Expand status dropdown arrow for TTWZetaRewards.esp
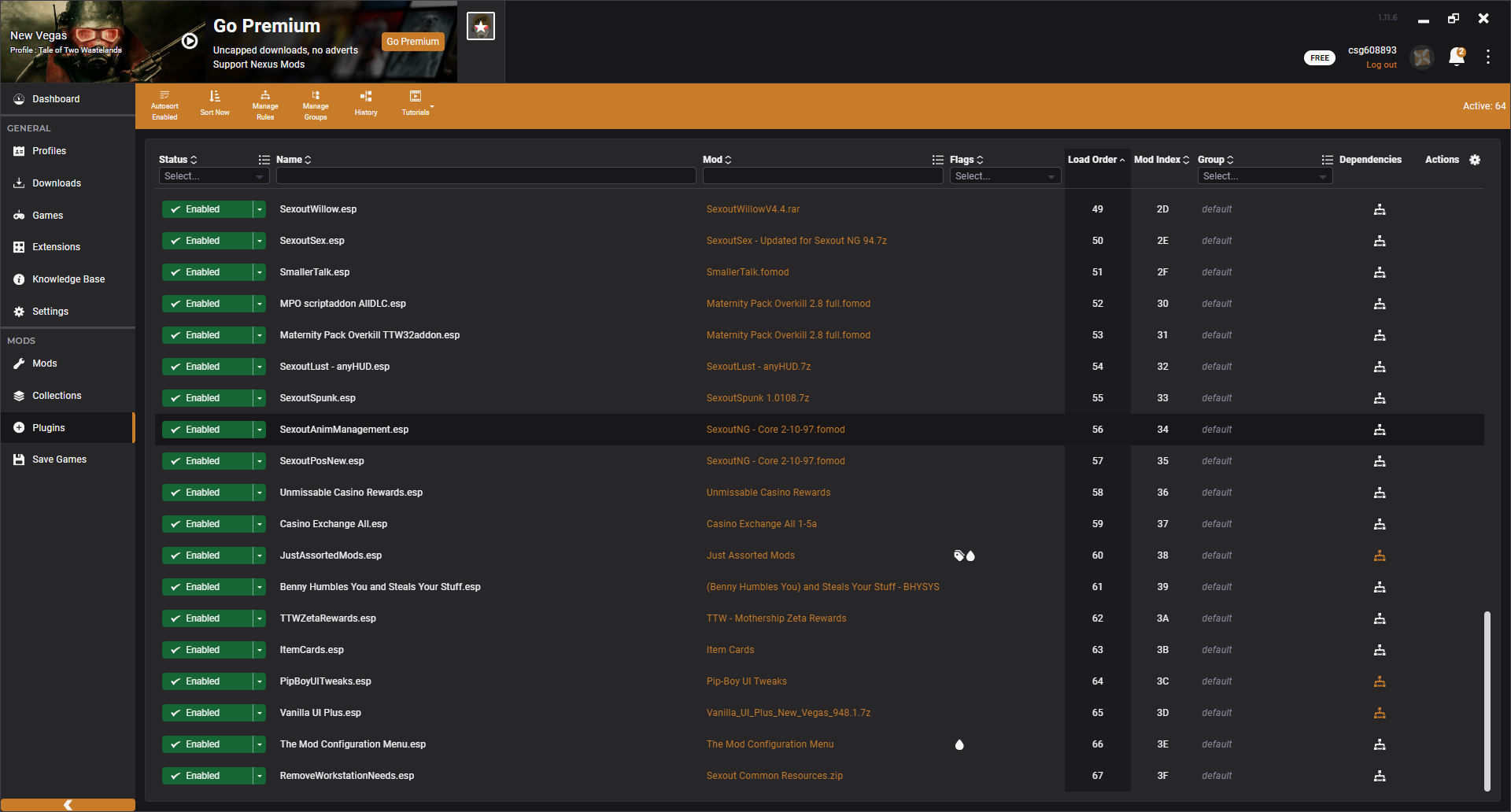1511x812 pixels. [x=260, y=618]
